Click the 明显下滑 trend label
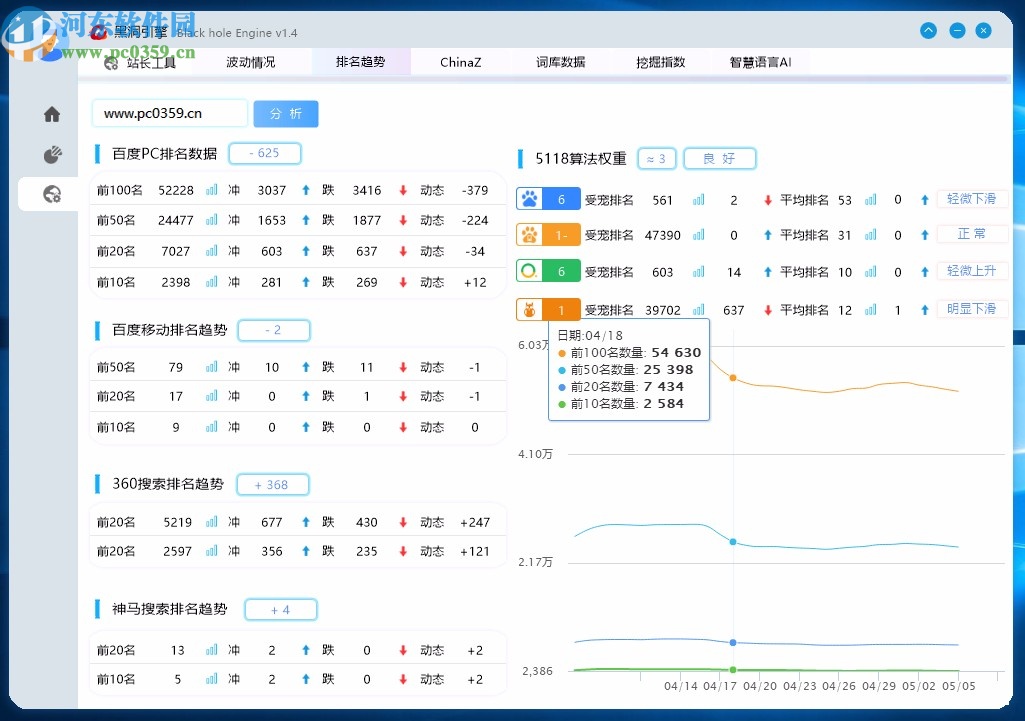This screenshot has height=721, width=1025. (x=971, y=309)
